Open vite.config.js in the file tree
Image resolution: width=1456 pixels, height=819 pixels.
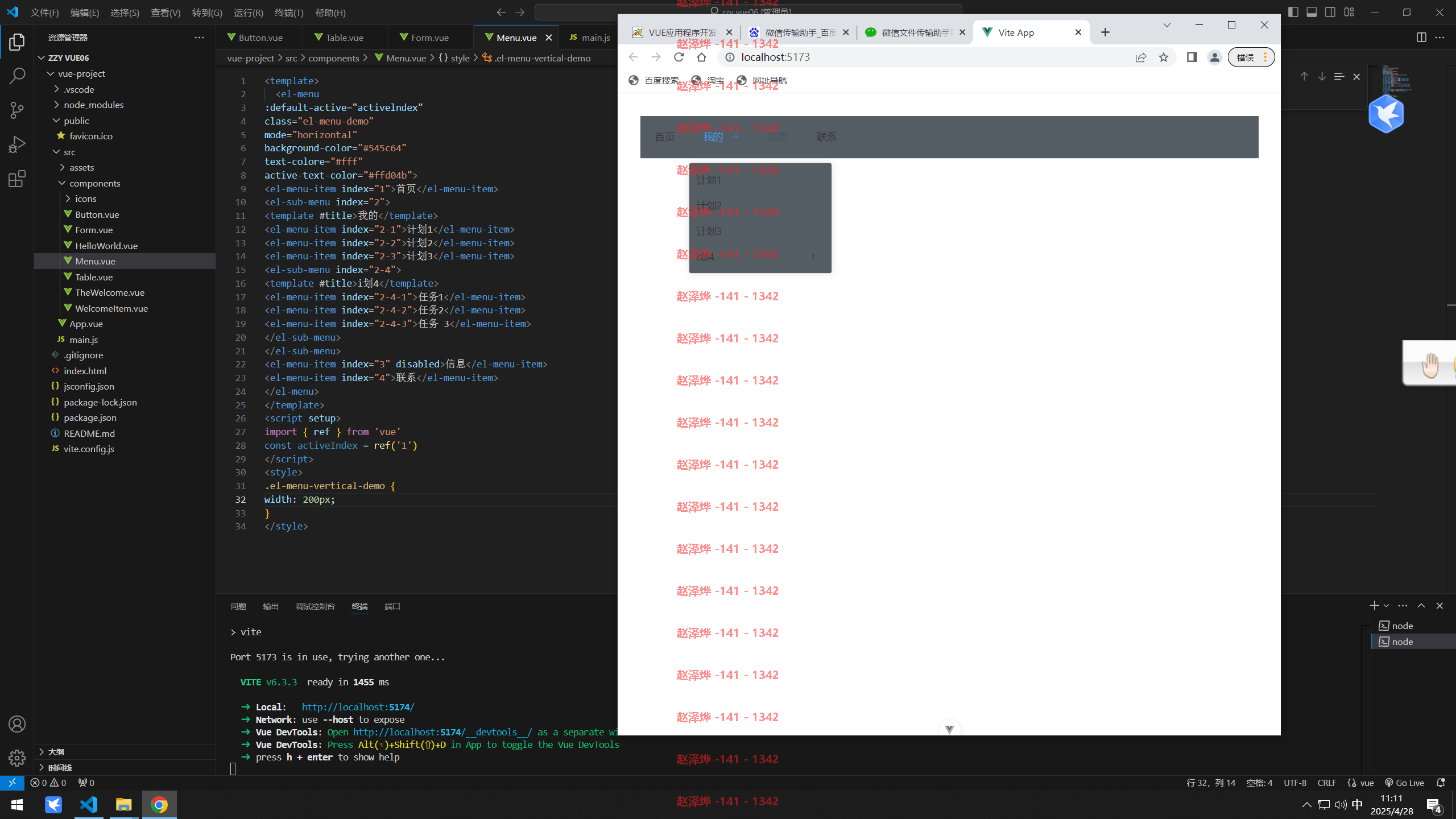coord(89,449)
